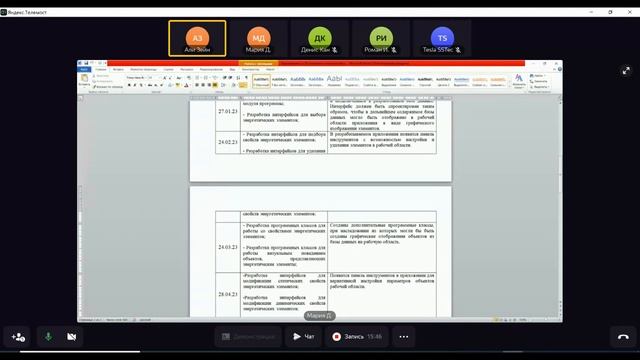Open the add participants icon
Image resolution: width=640 pixels, height=360 pixels.
[18, 337]
